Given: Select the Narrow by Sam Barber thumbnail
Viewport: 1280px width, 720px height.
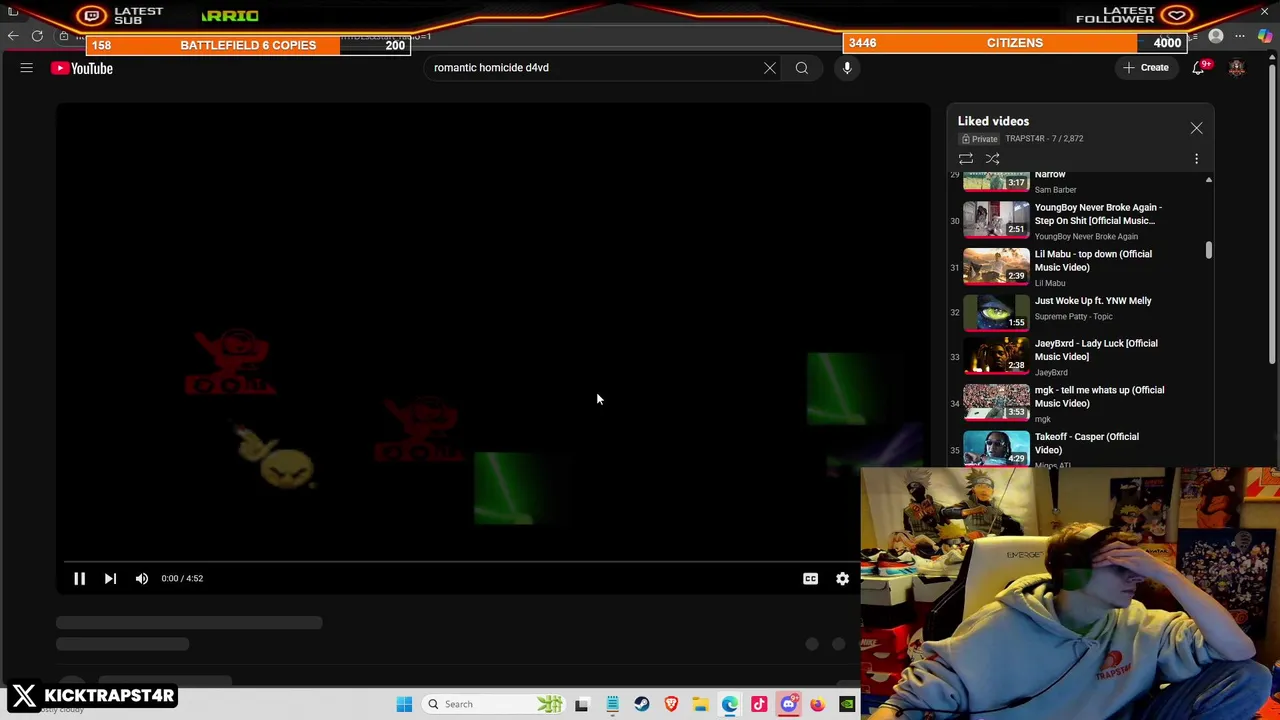Looking at the screenshot, I should coord(996,182).
